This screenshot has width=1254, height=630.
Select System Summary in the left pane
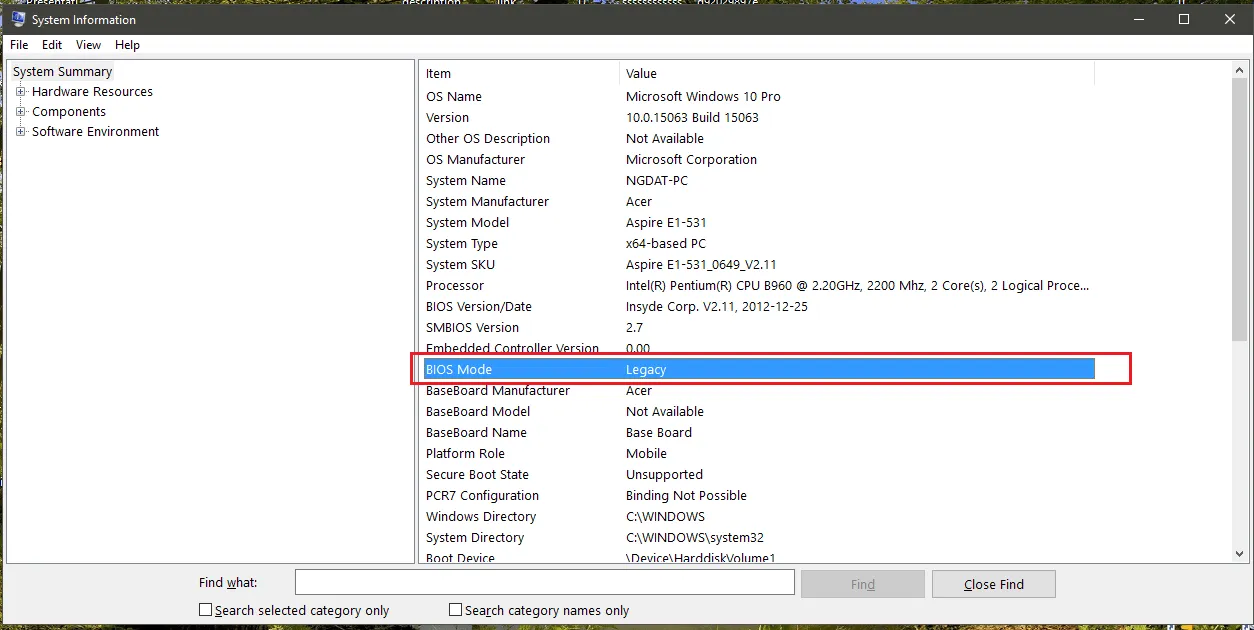point(62,71)
